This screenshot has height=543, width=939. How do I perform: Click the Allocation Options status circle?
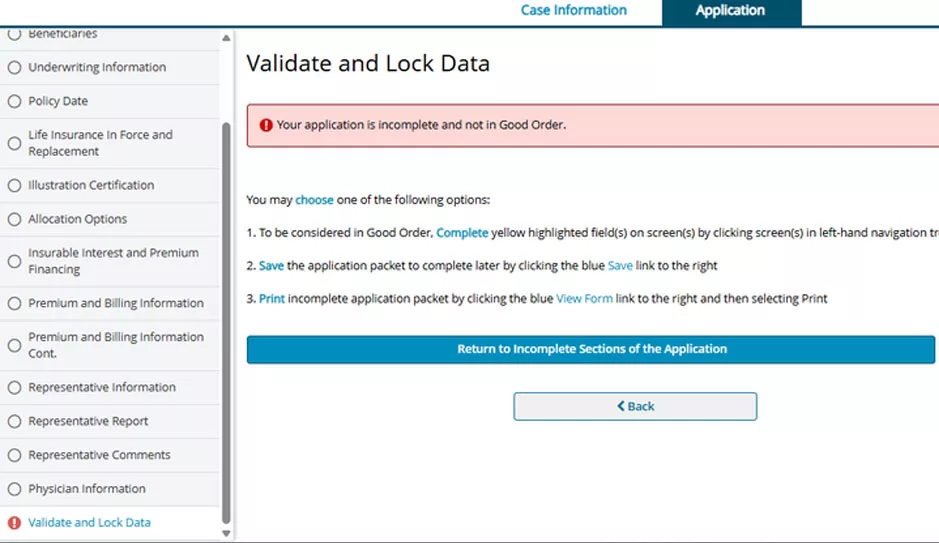pyautogui.click(x=14, y=219)
